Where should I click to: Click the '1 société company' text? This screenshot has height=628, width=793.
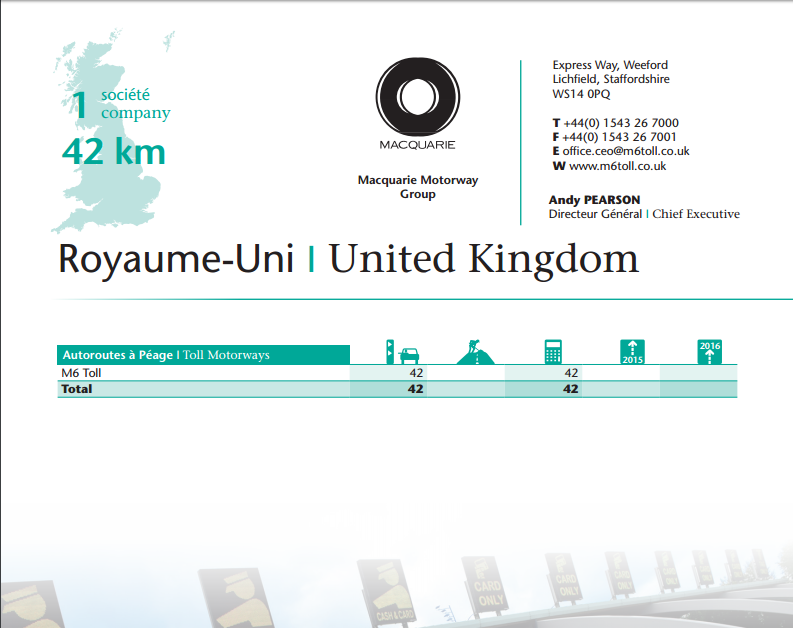(120, 104)
